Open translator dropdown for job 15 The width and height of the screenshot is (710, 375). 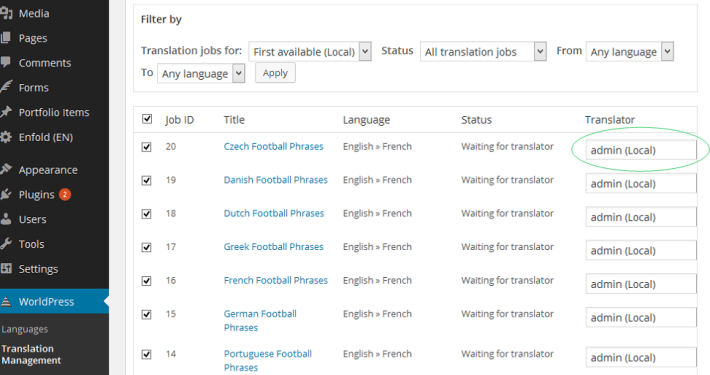point(641,318)
